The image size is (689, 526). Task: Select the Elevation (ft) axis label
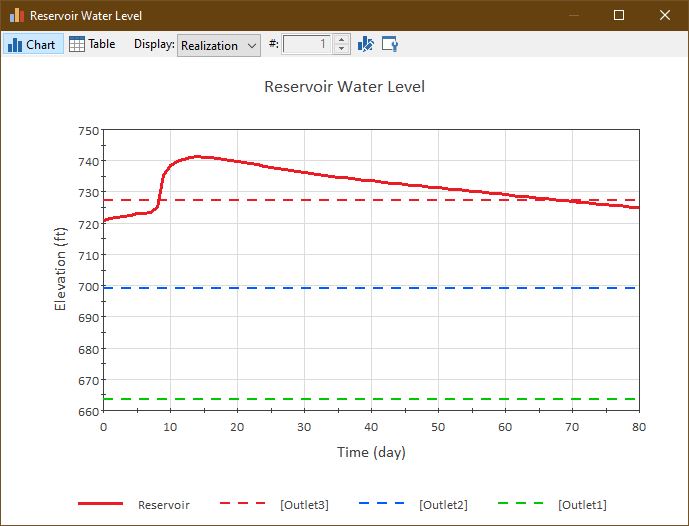click(60, 268)
